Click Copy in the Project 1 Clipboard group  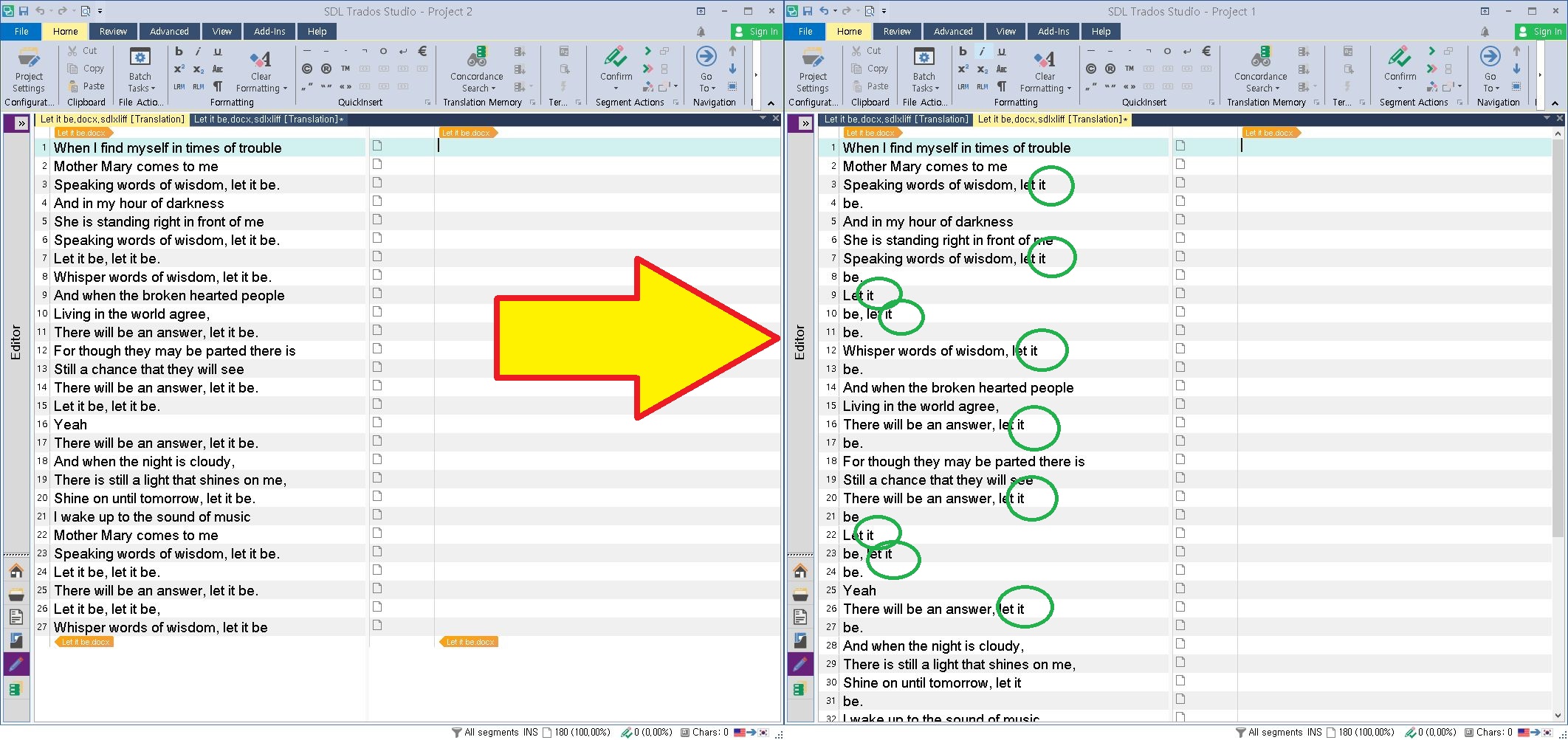870,69
